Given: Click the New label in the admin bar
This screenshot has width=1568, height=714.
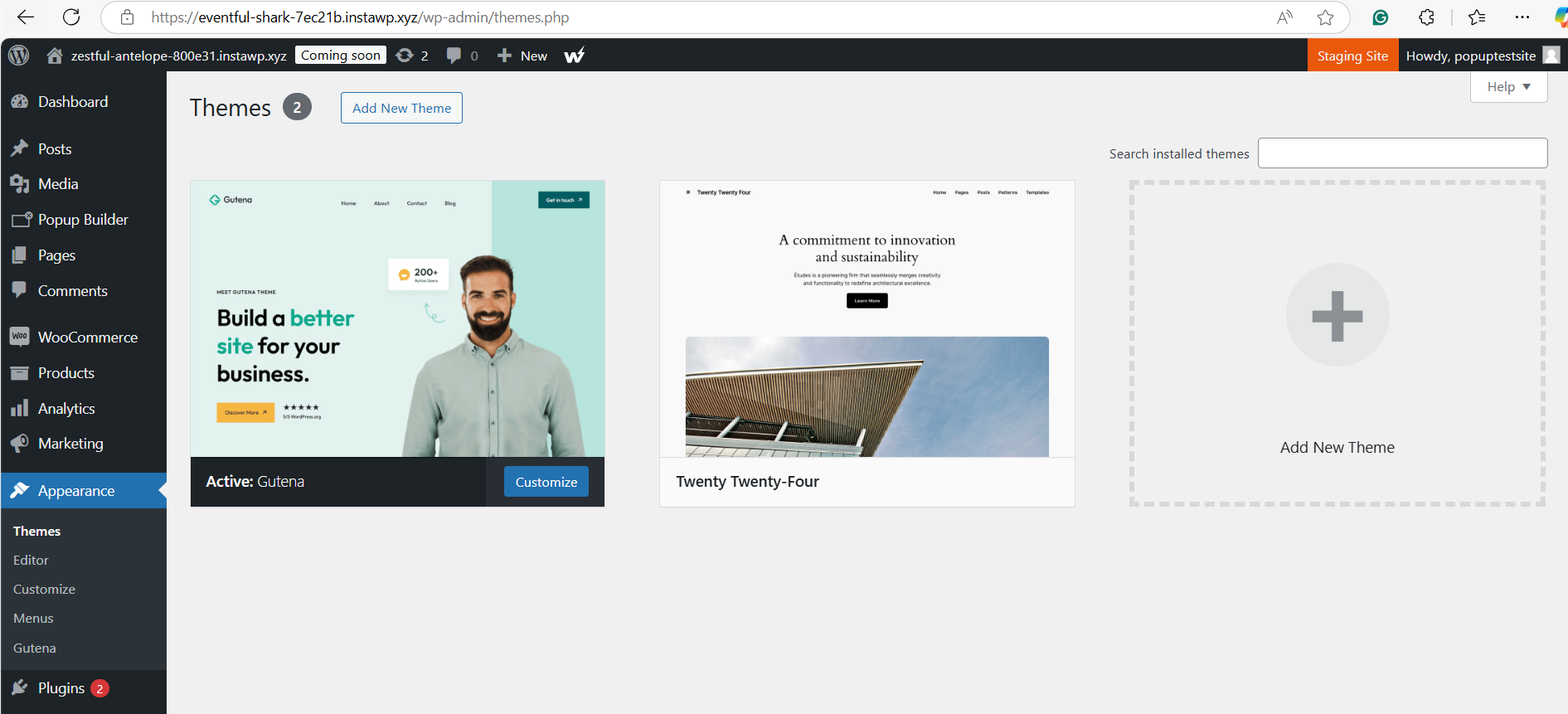Looking at the screenshot, I should pyautogui.click(x=534, y=56).
